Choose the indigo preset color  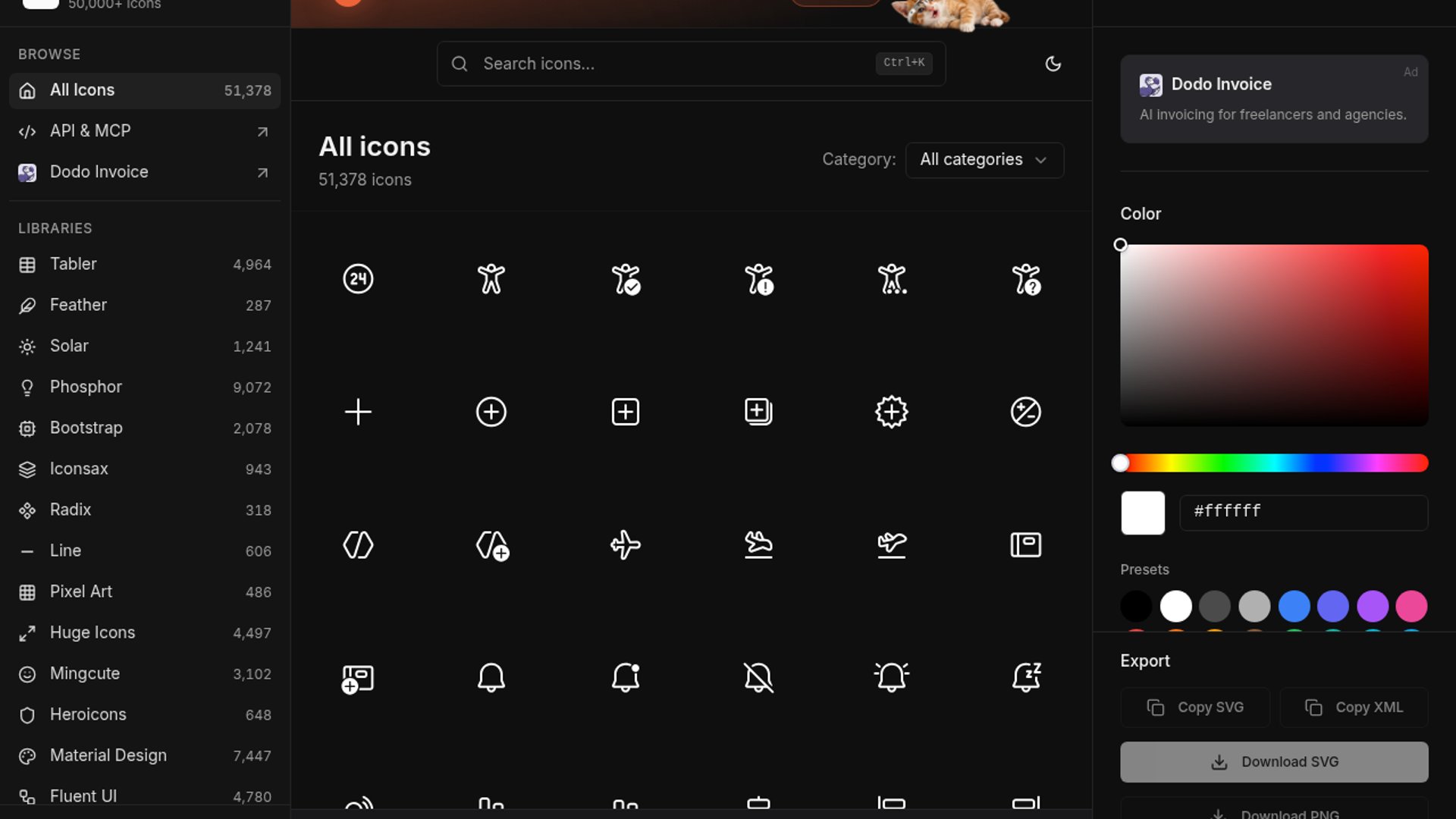tap(1333, 607)
